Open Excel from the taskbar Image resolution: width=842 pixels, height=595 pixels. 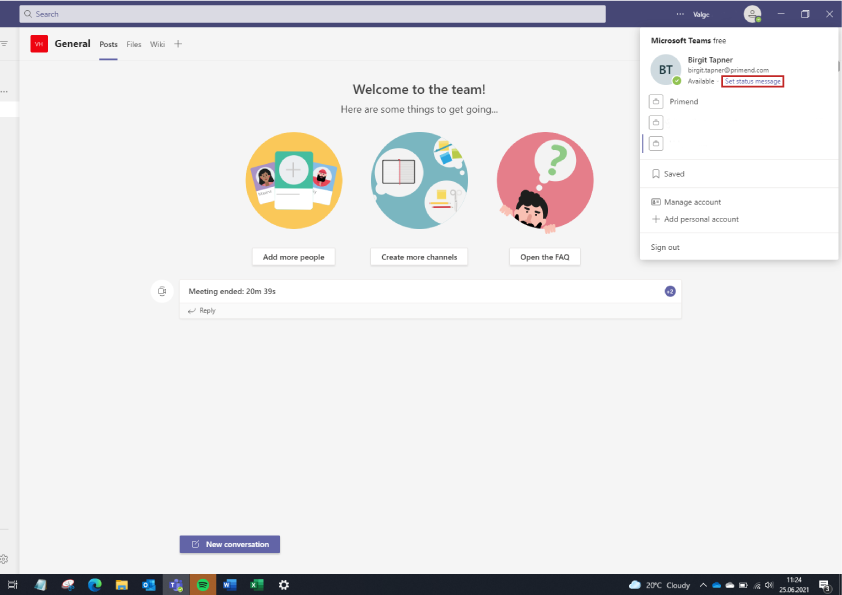tap(257, 585)
